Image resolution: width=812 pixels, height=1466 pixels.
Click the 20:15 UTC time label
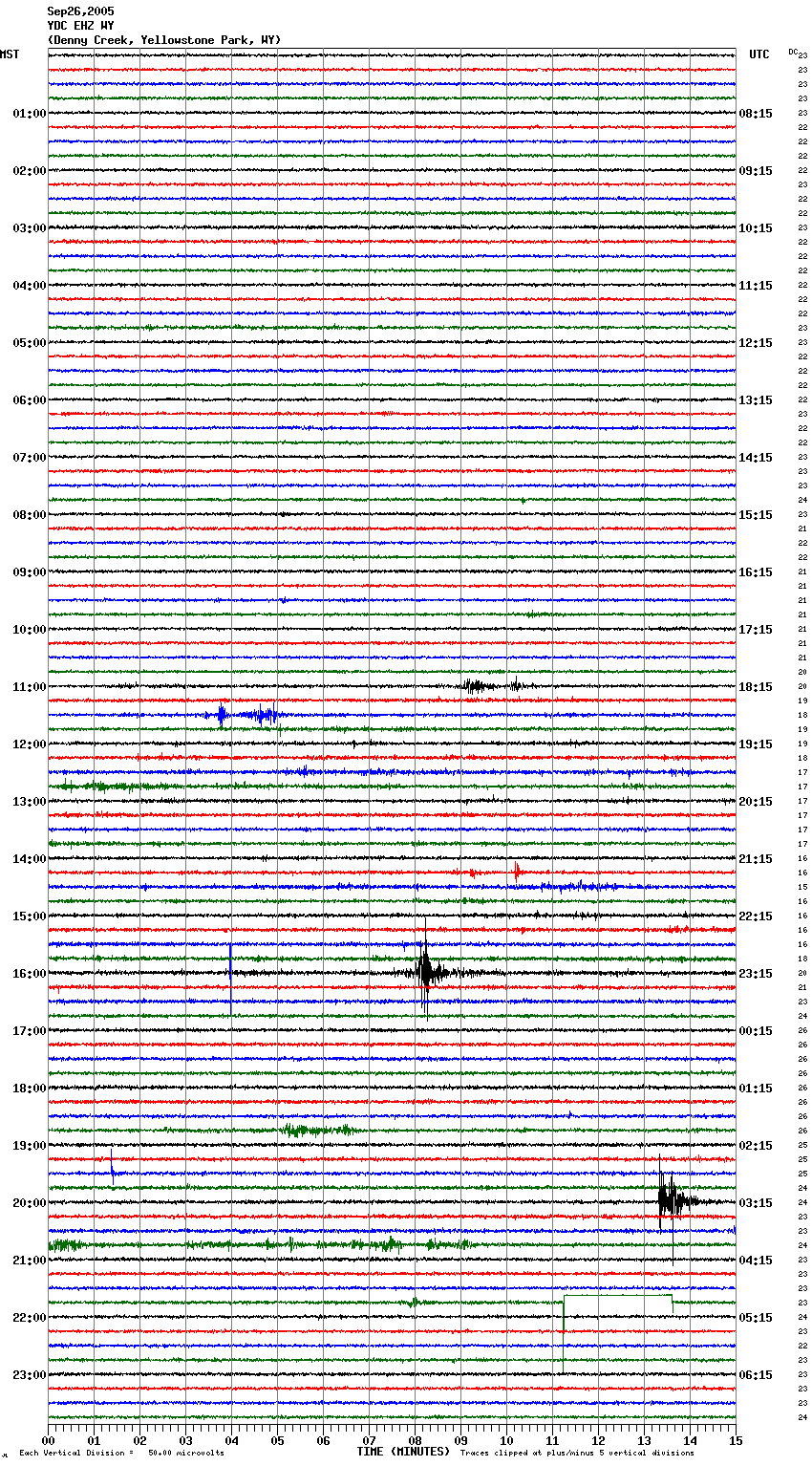pos(756,802)
